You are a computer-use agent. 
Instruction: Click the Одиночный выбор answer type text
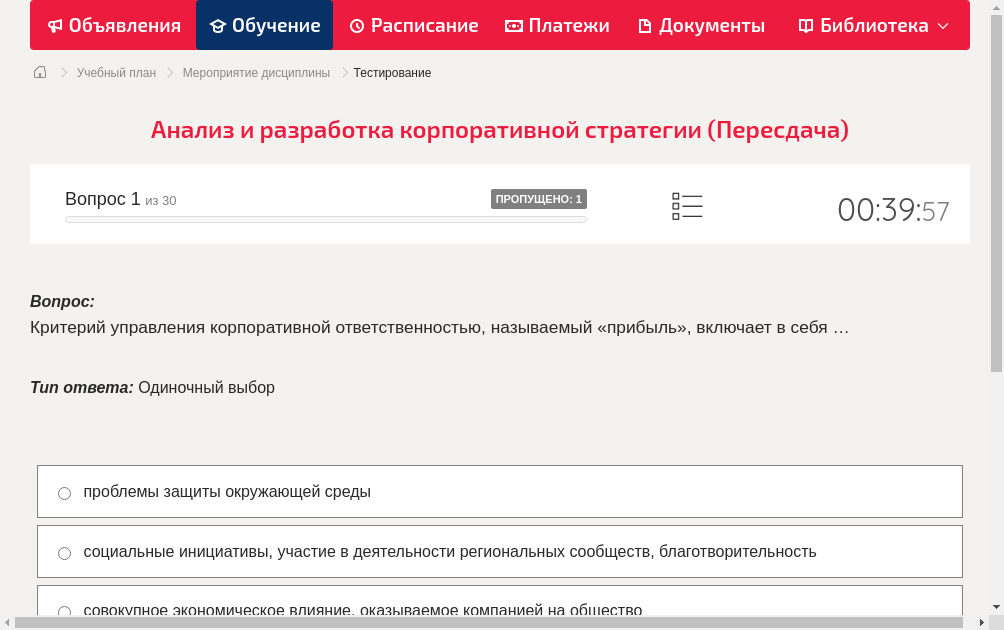pyautogui.click(x=206, y=388)
